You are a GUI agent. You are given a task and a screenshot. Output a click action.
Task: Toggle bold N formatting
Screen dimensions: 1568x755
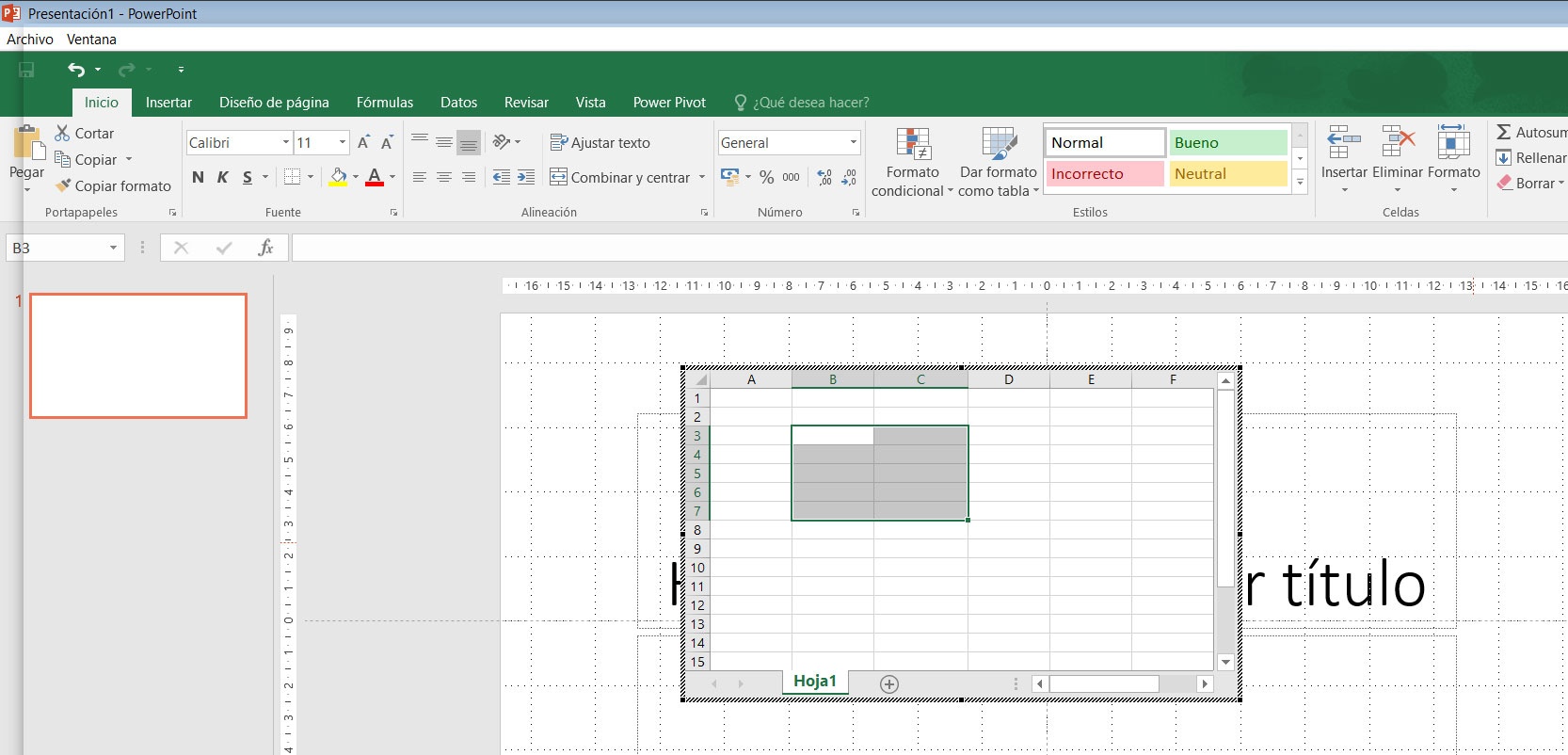point(198,177)
